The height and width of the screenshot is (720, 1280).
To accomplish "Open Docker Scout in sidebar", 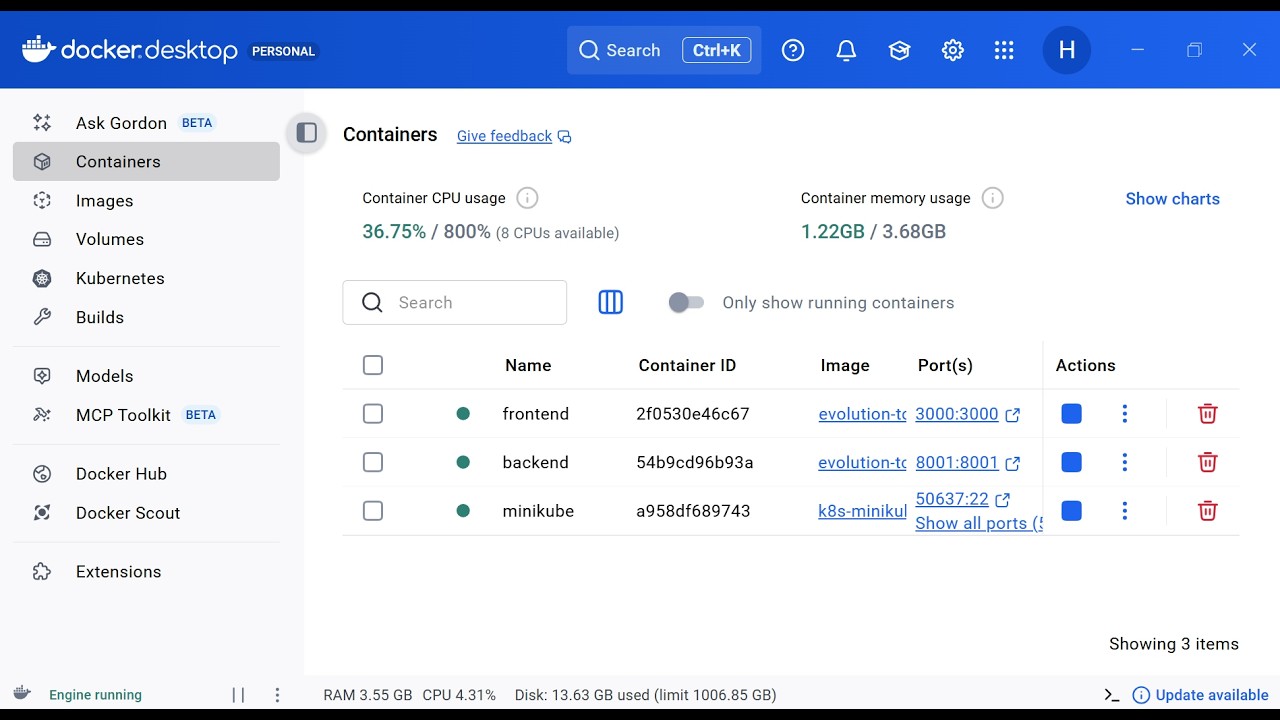I will pos(146,513).
